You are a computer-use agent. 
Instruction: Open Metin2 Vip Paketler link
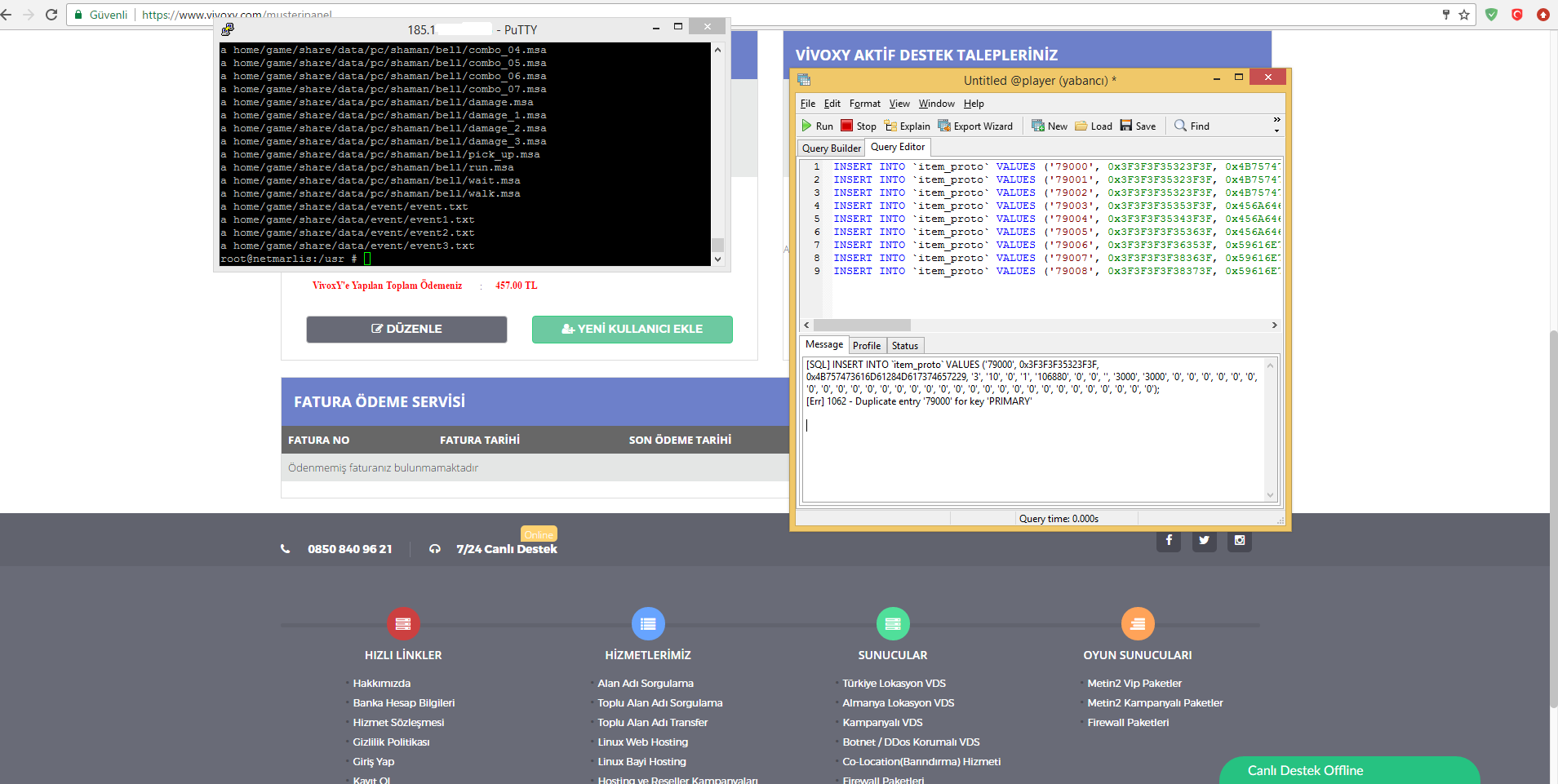click(1134, 684)
